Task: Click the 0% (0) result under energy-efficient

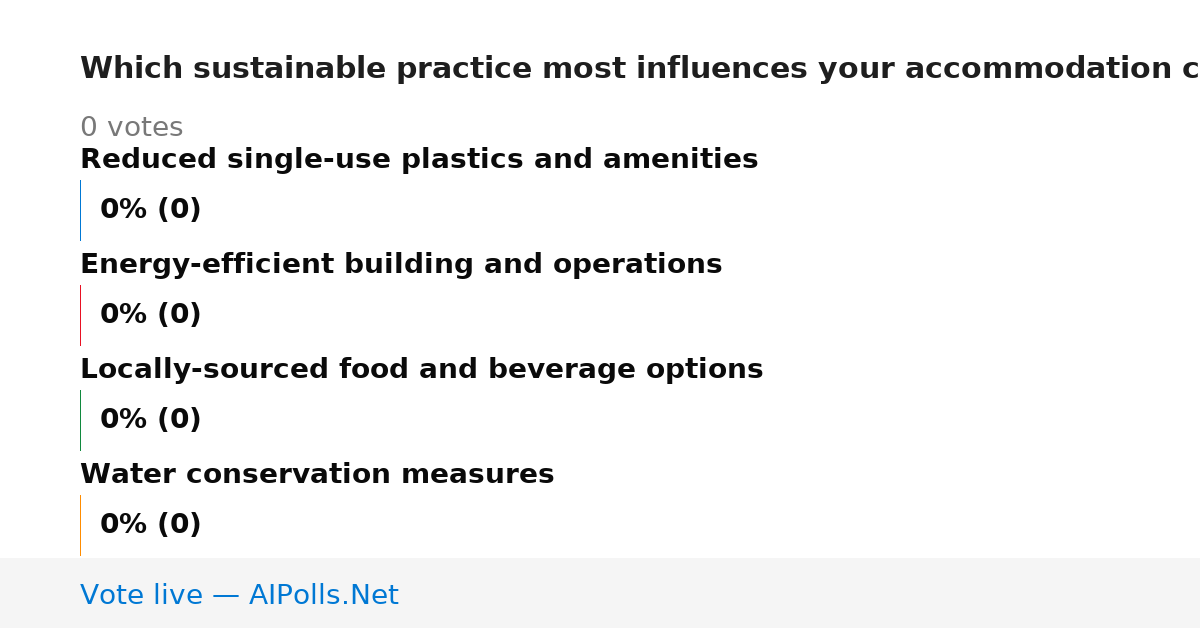Action: (x=151, y=315)
